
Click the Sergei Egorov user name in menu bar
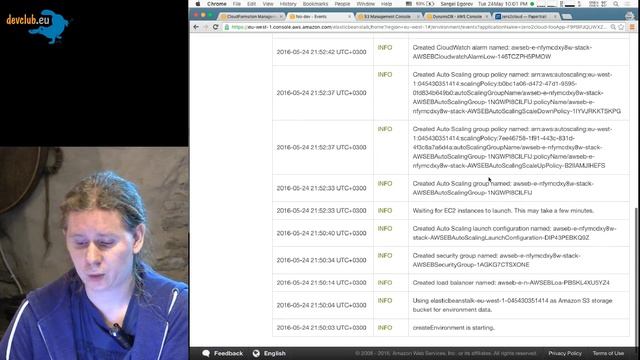[457, 4]
